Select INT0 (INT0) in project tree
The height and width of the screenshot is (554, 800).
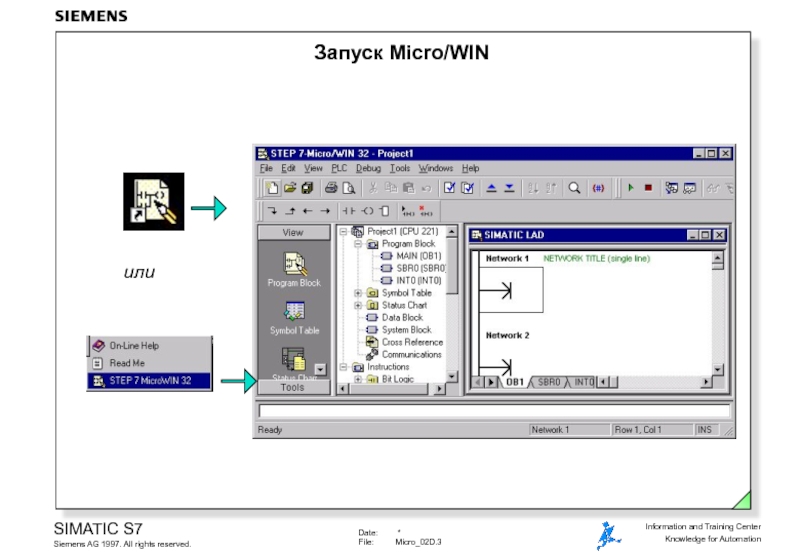pyautogui.click(x=412, y=281)
